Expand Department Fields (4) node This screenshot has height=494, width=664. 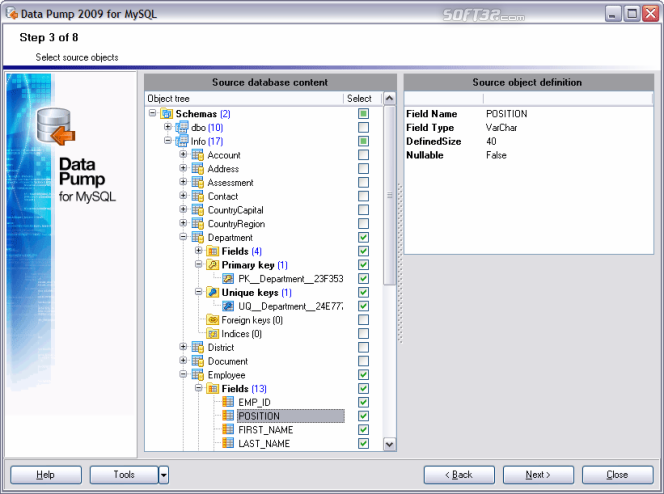coord(198,251)
